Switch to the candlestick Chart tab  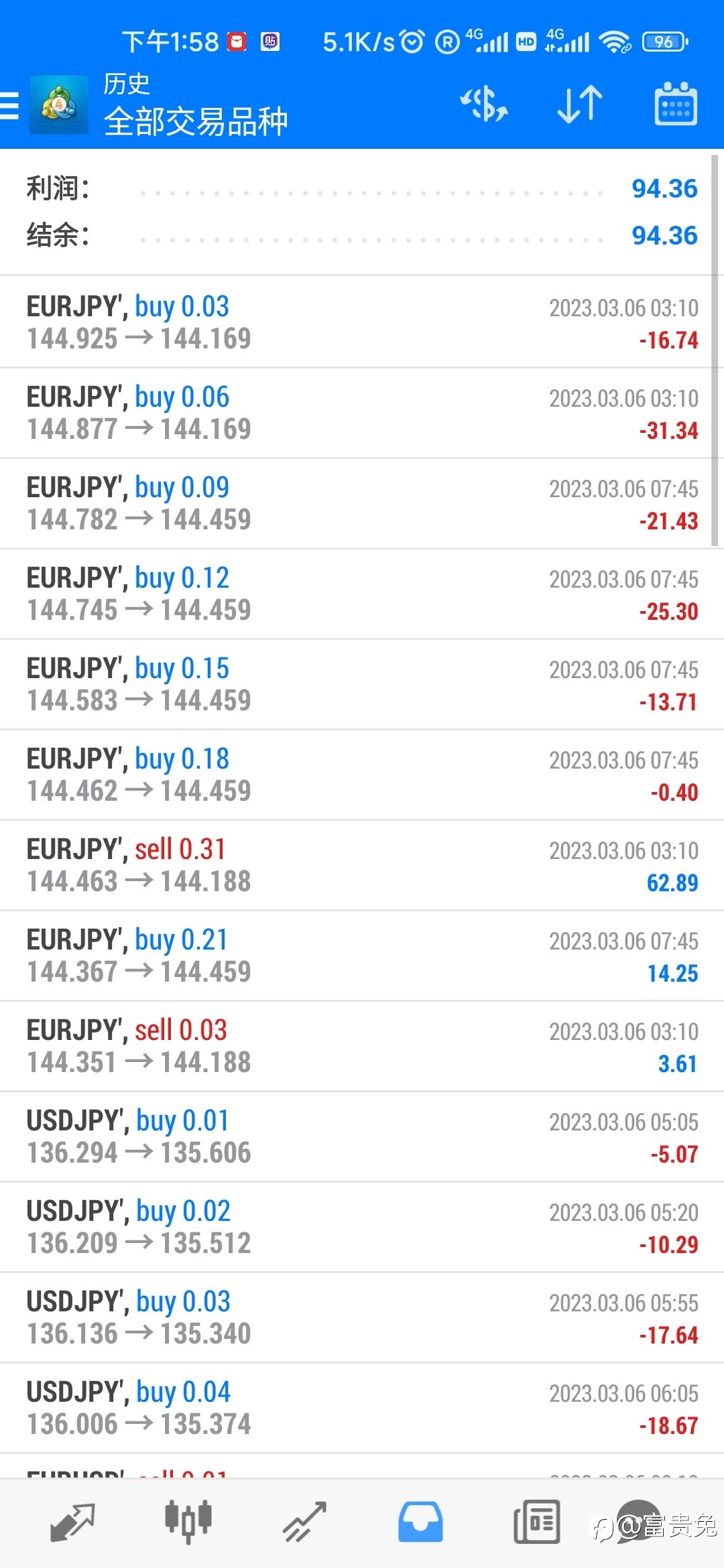(188, 1522)
